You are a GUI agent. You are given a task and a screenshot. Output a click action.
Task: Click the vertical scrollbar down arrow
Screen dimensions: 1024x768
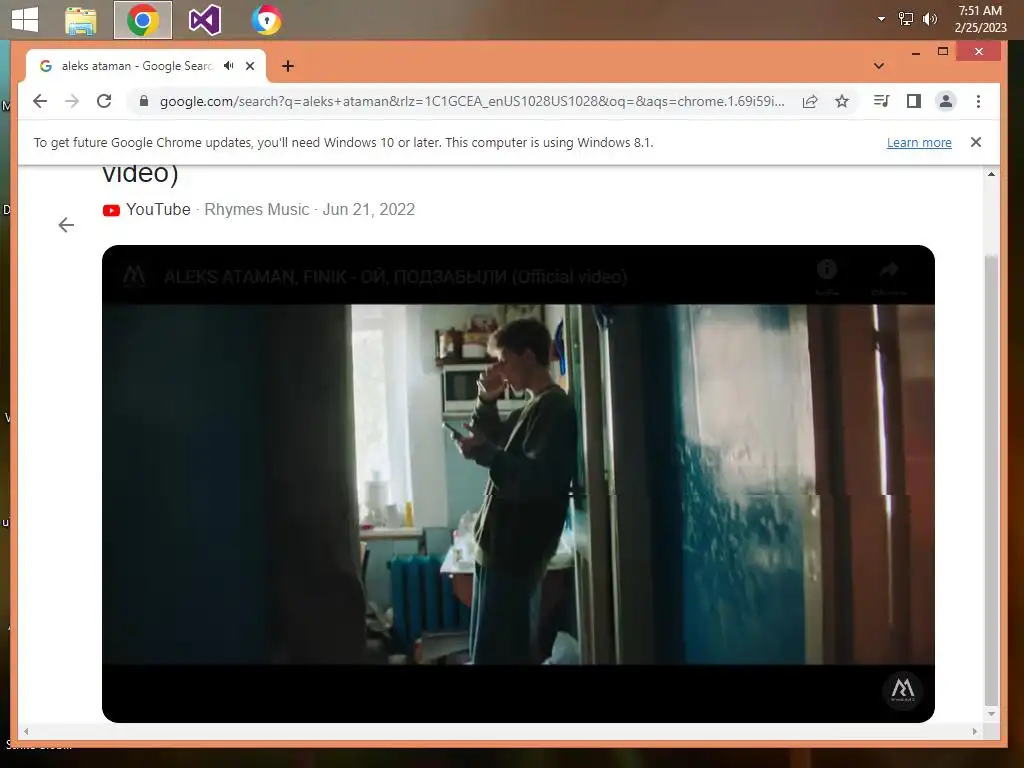coord(991,714)
